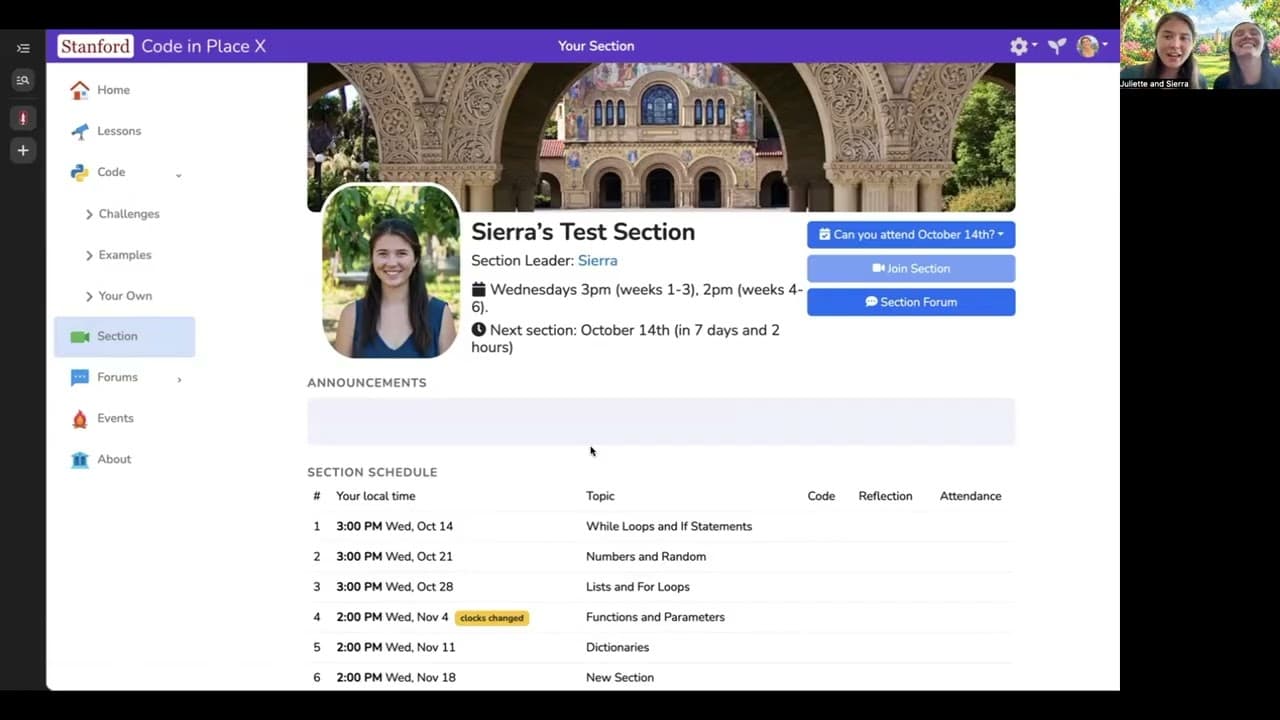Click the 'Dictionaries' topic
The height and width of the screenshot is (720, 1280).
click(617, 647)
